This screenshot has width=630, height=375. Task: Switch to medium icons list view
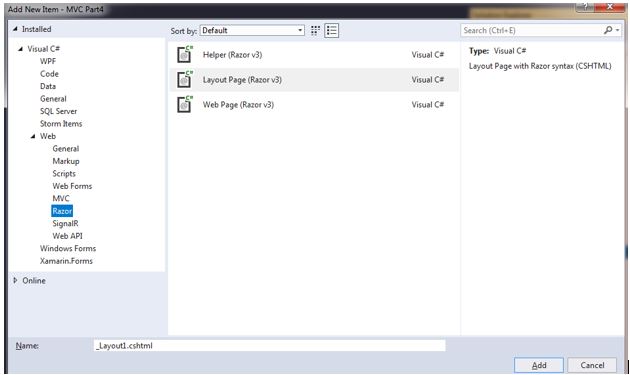tap(331, 31)
